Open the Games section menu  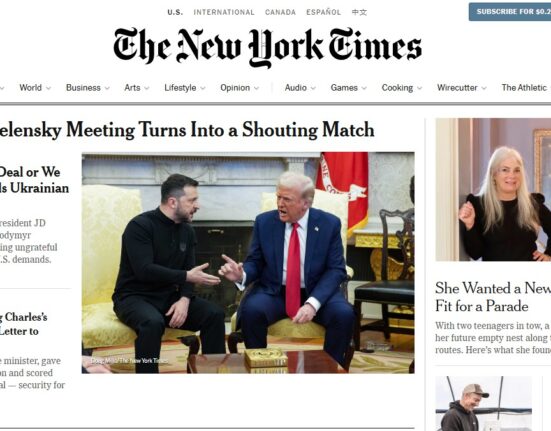click(348, 88)
